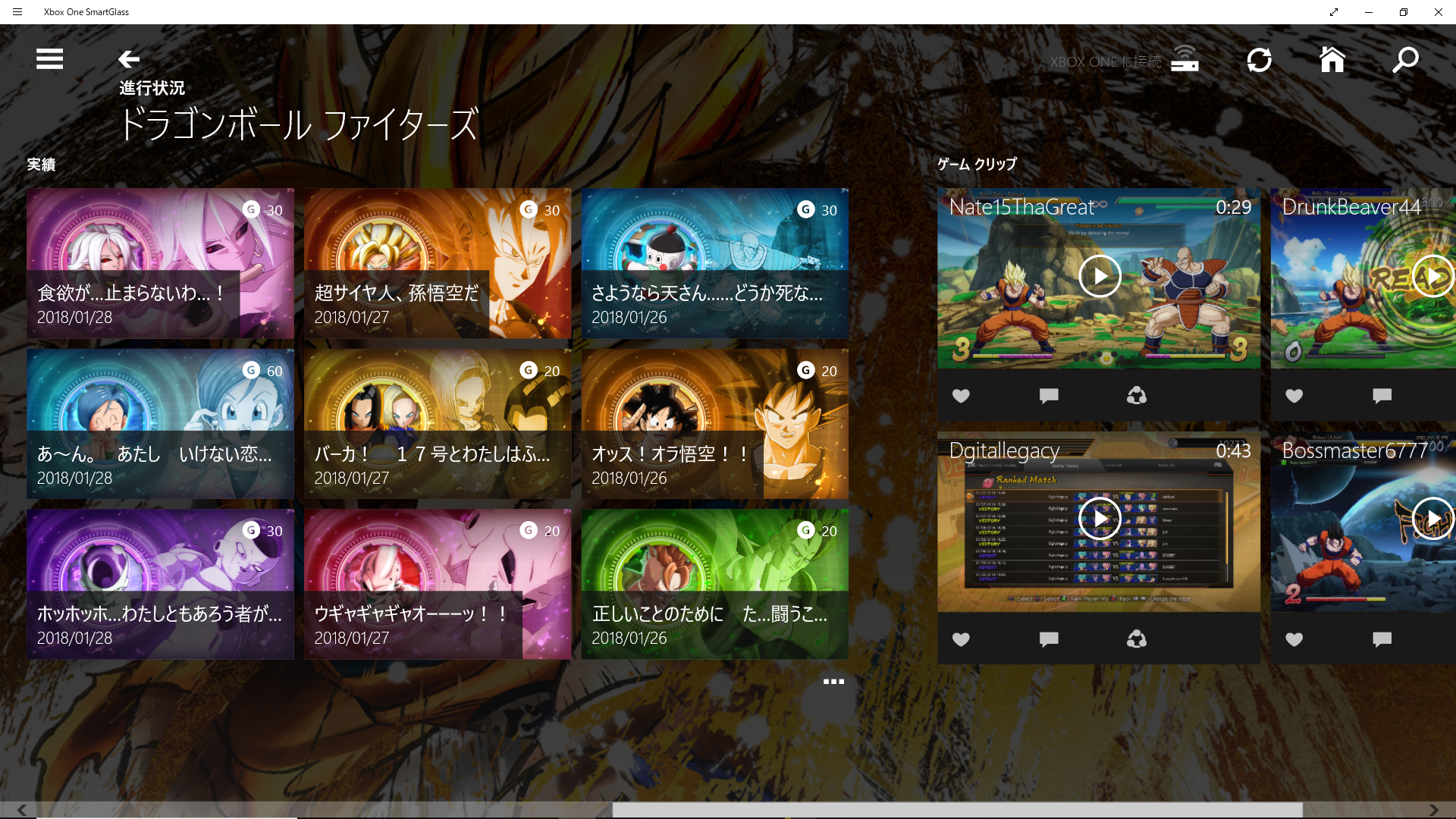Like the DrunkBeaver44 clip
Screen dimensions: 1456x819
pyautogui.click(x=1294, y=396)
